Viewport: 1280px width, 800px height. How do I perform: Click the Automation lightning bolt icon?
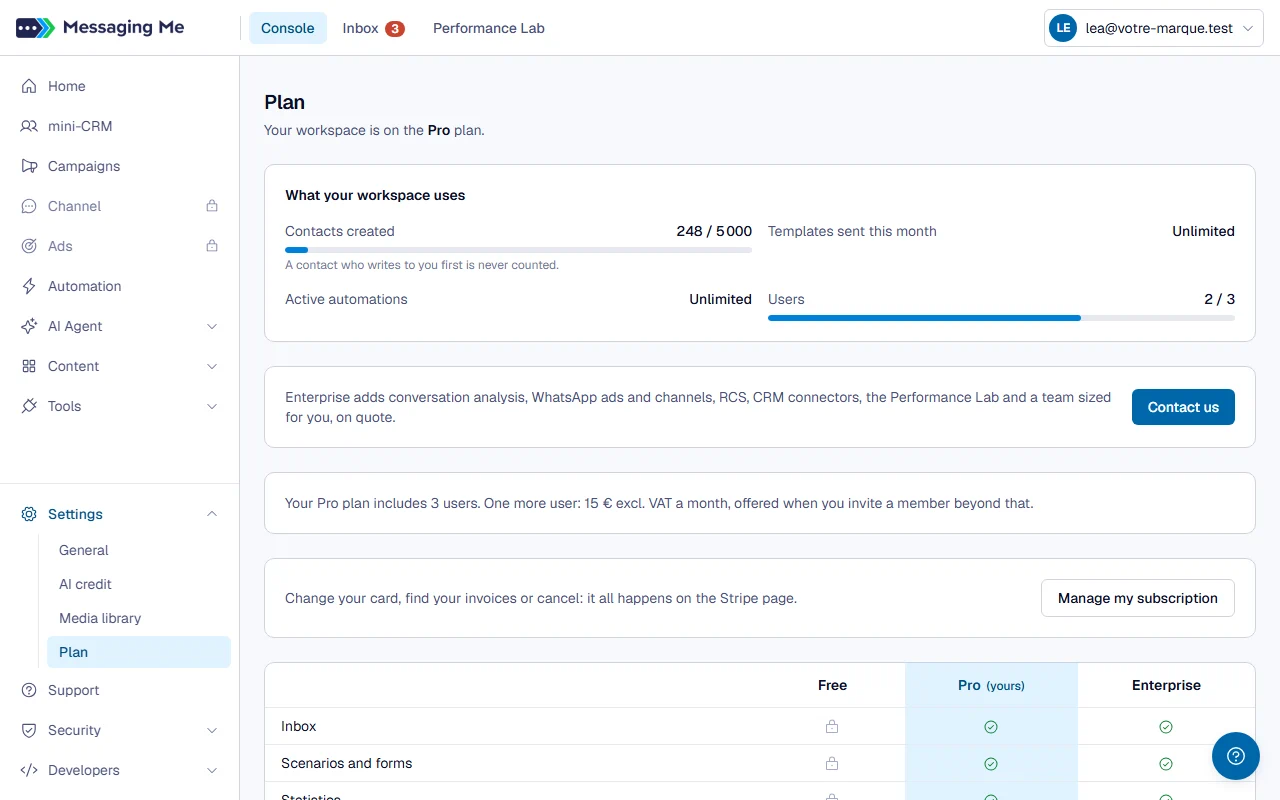29,286
